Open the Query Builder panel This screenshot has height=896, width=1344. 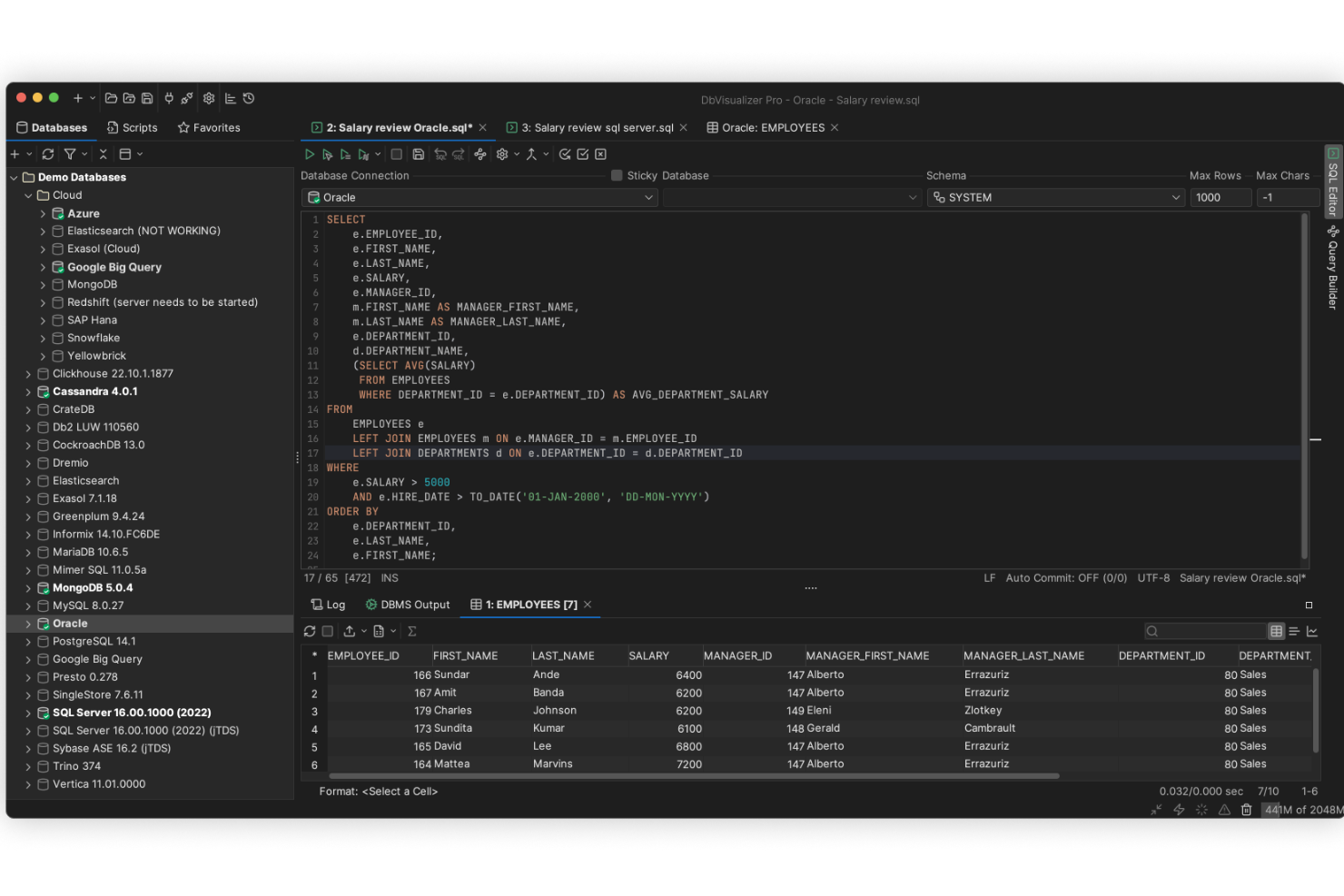coord(1331,268)
